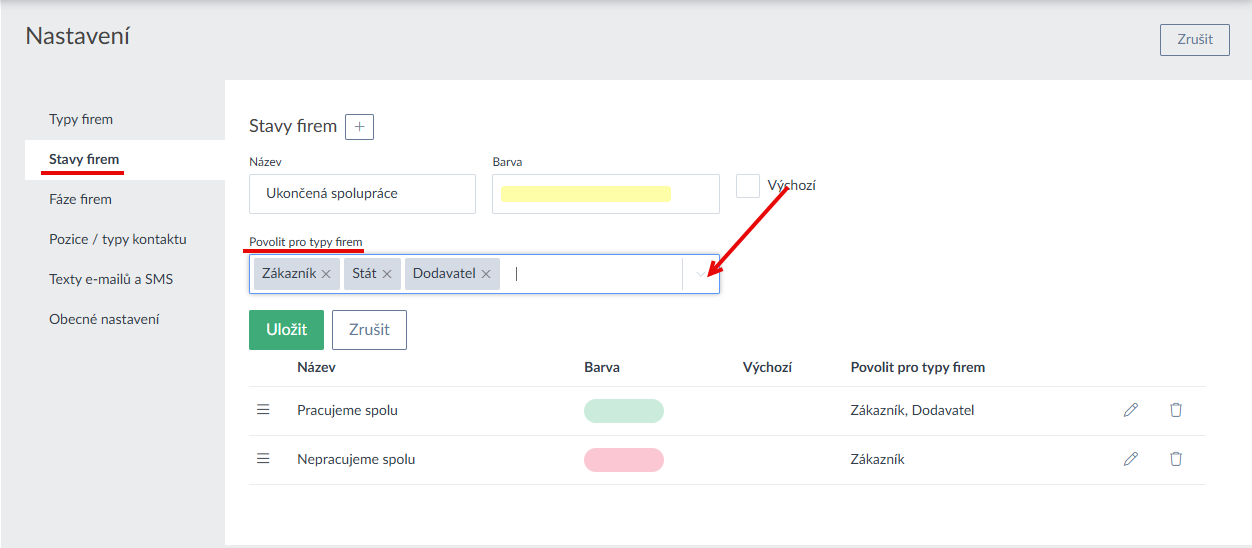Edit the Nepracujeme spolu row
The height and width of the screenshot is (548, 1252).
[1130, 459]
